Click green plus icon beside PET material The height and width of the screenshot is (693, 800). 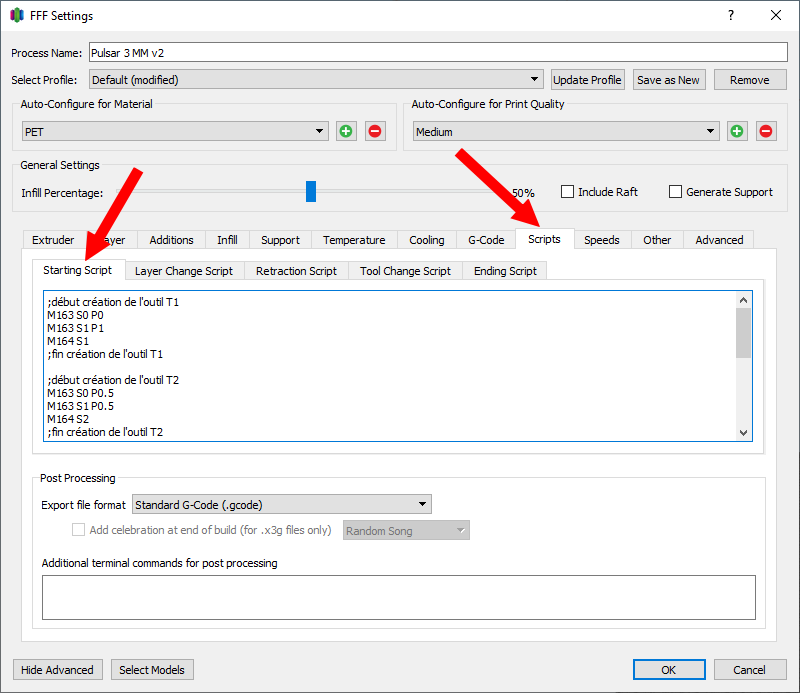(x=346, y=131)
